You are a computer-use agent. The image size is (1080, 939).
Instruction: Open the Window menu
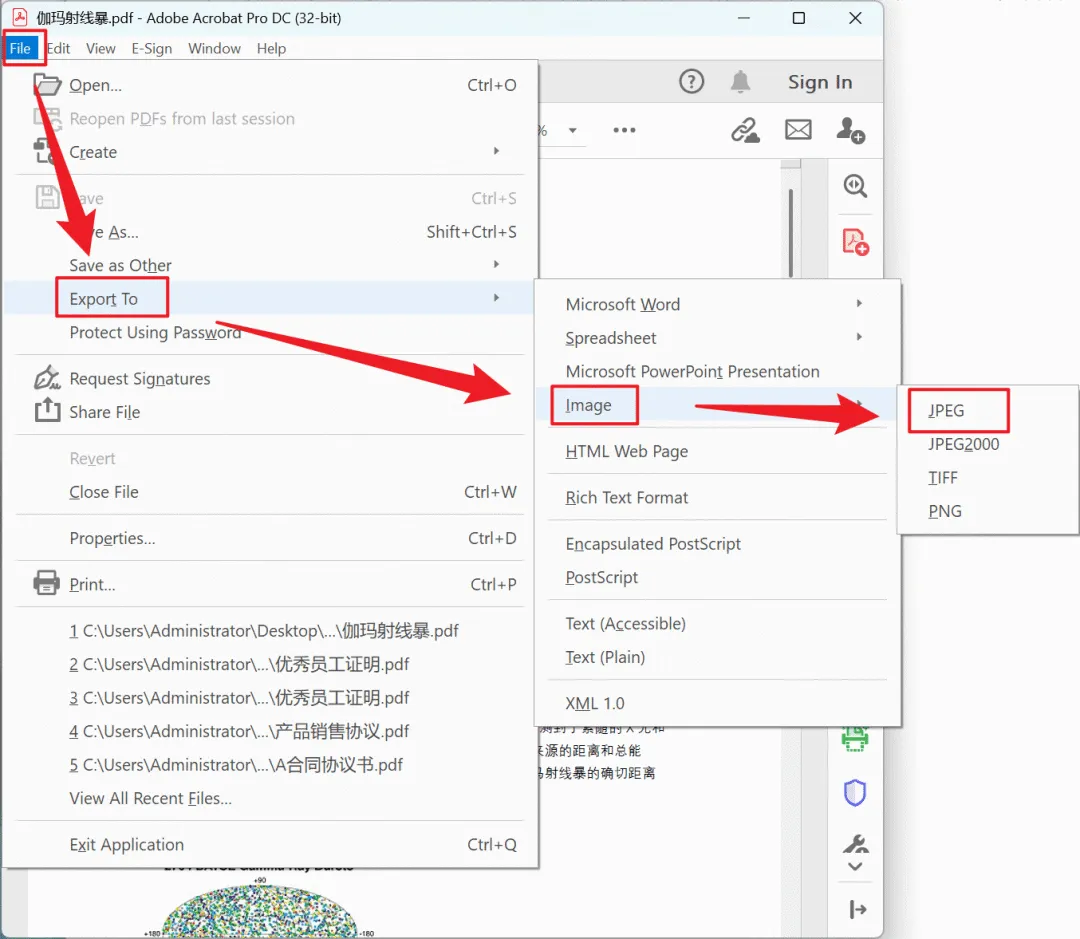point(214,48)
